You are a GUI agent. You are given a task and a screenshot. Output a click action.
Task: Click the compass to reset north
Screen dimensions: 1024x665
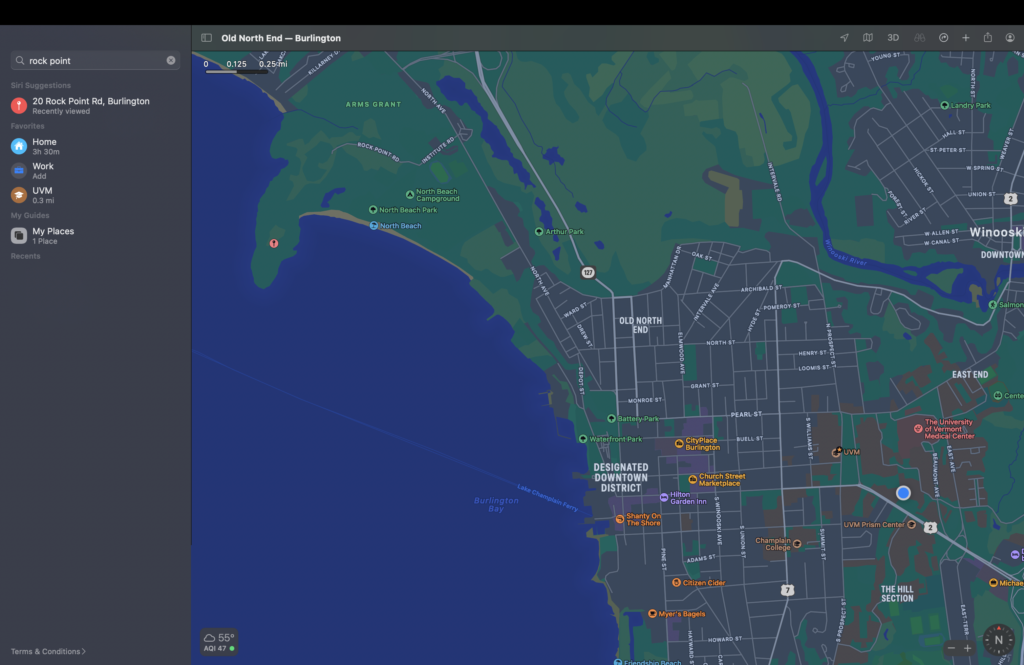coord(997,640)
